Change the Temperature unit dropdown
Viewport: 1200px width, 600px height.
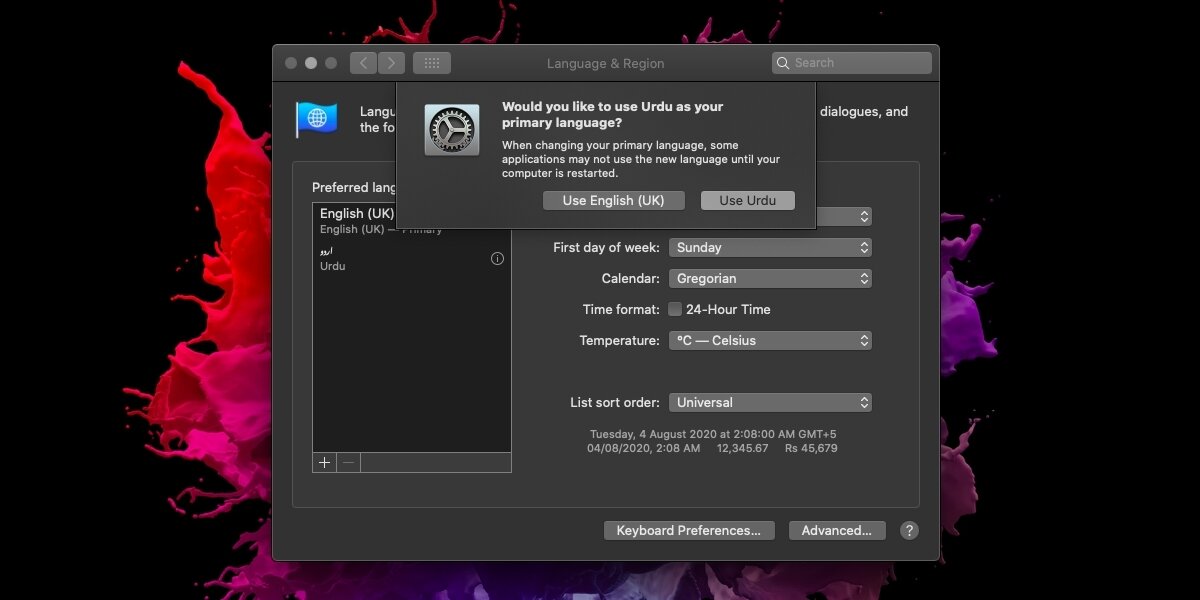[x=770, y=340]
